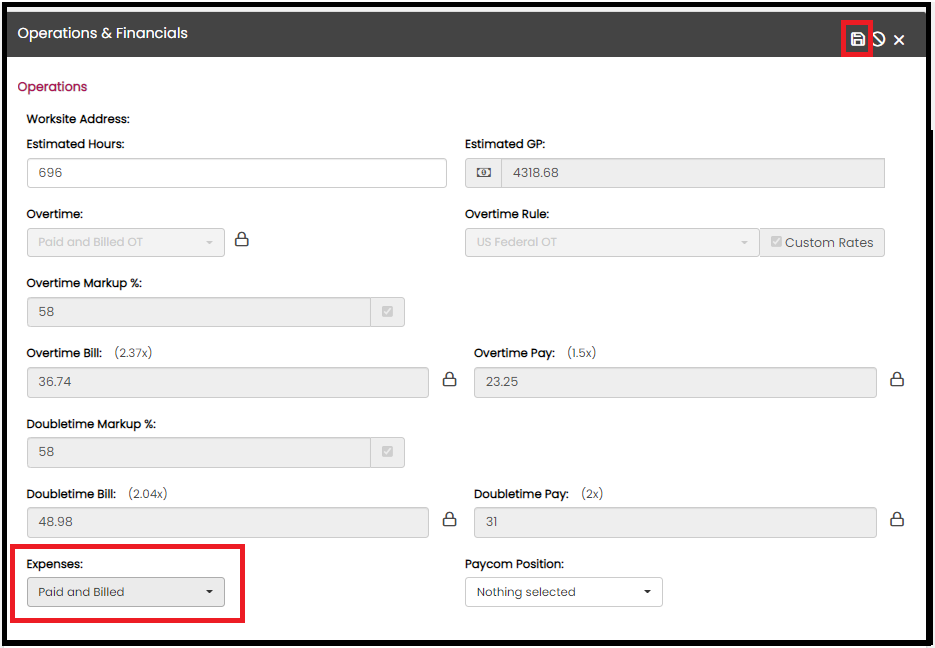The height and width of the screenshot is (648, 935).
Task: Click the Operations & Financials title
Action: tap(103, 33)
